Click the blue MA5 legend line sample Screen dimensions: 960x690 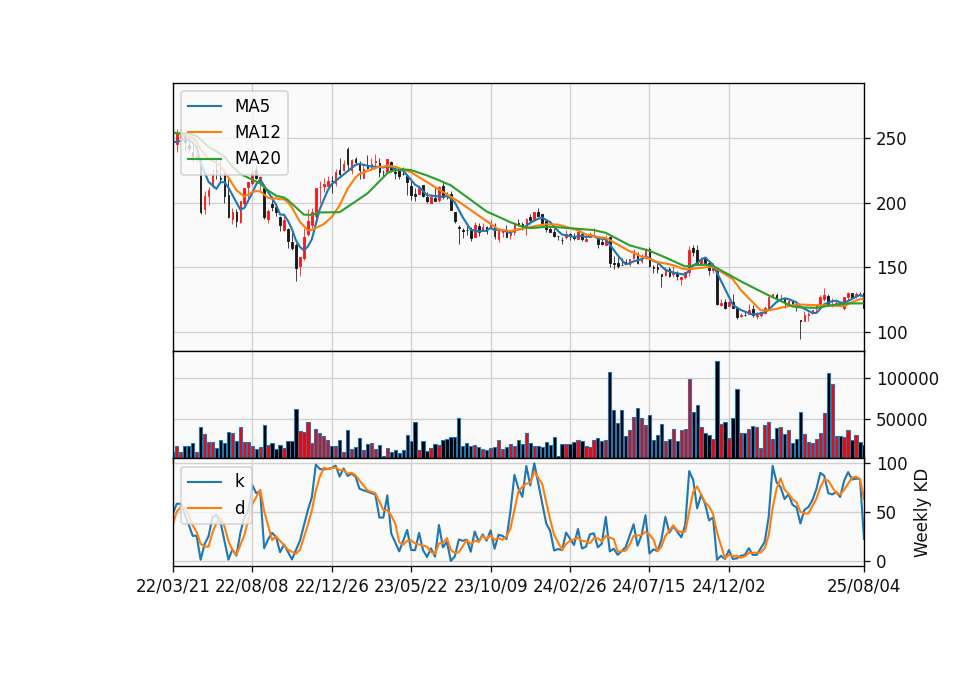(204, 106)
